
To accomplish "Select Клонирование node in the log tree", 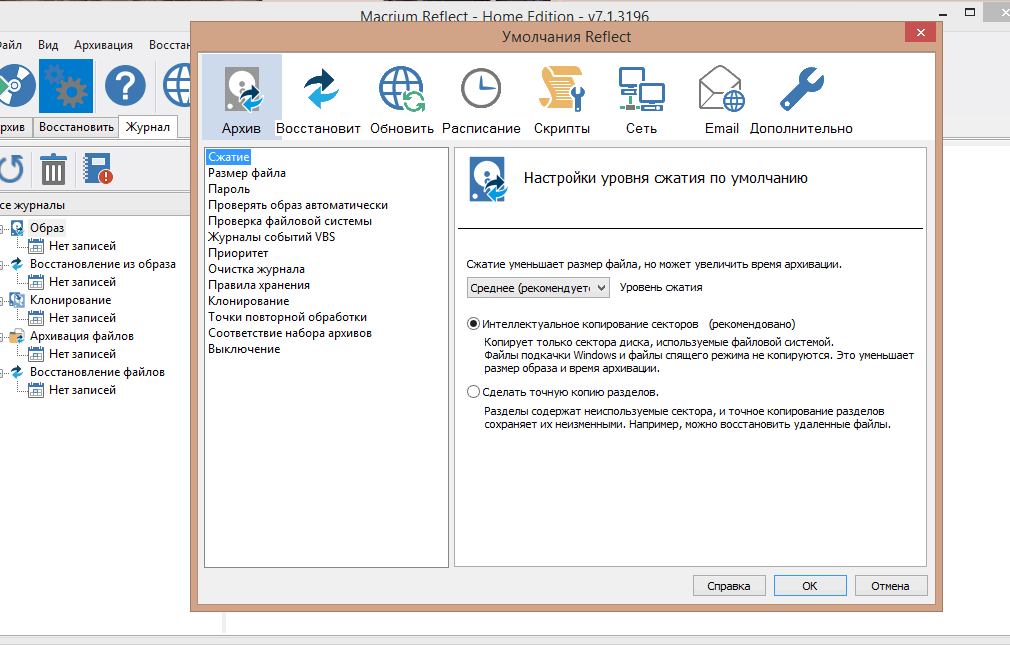I will [70, 300].
